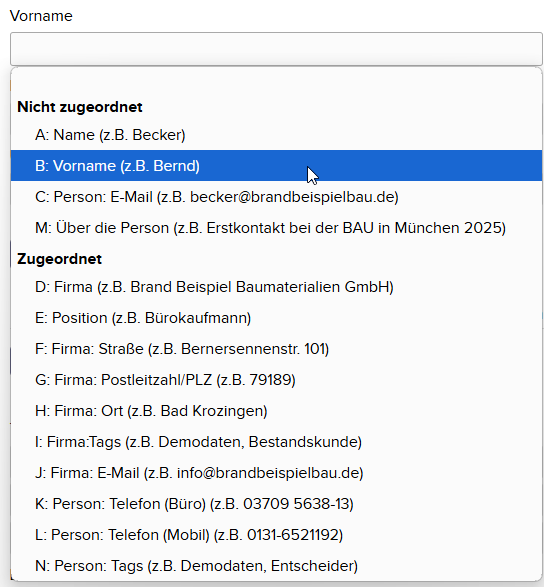Screen dimensions: 544x587
Task: Click the Vorname input field
Action: pyautogui.click(x=276, y=49)
